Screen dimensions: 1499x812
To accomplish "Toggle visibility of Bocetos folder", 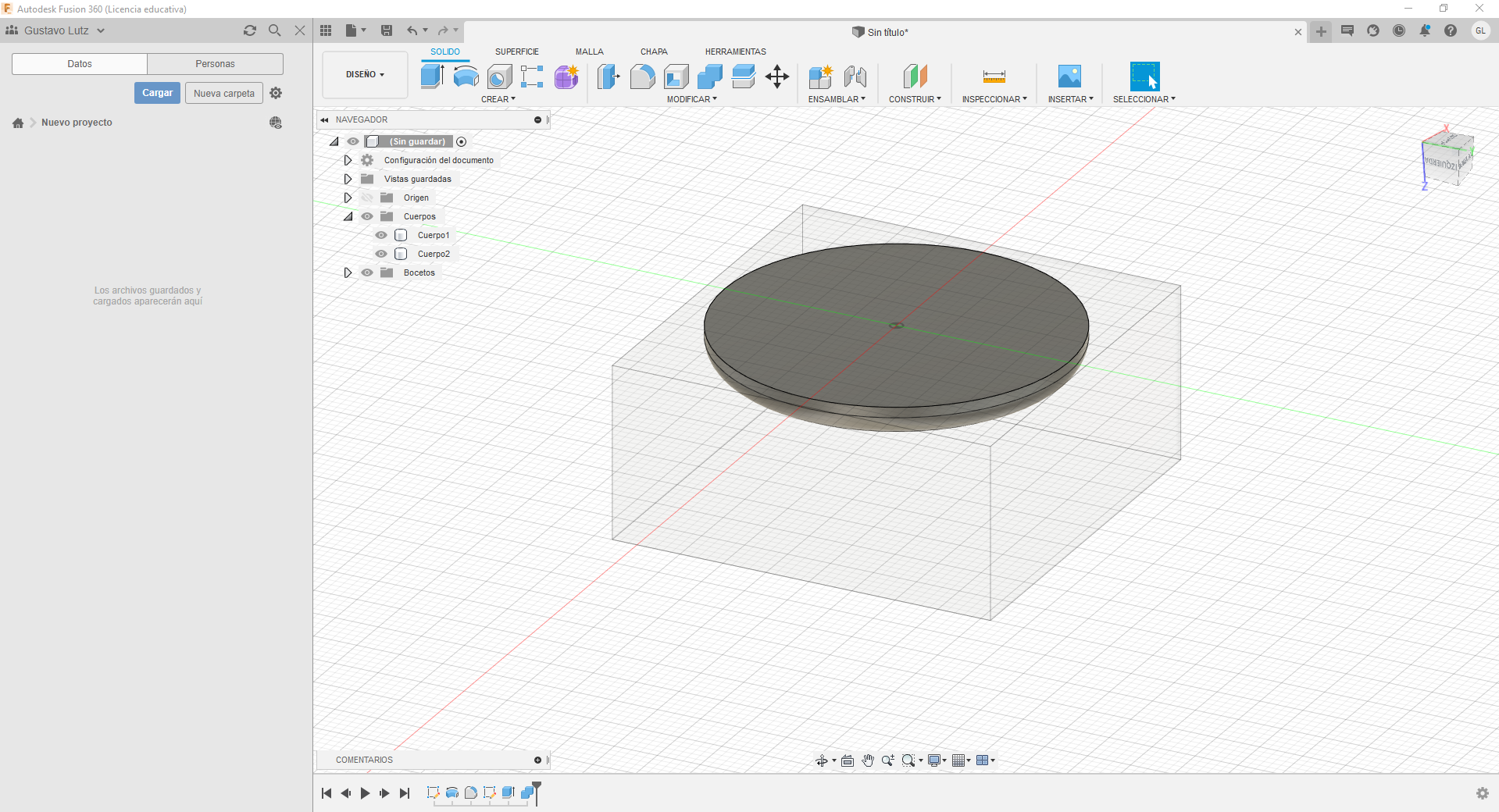I will click(367, 272).
